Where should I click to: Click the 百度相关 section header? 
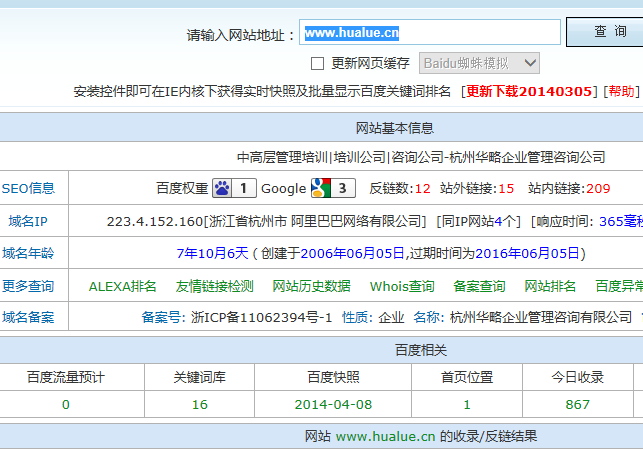pos(421,350)
